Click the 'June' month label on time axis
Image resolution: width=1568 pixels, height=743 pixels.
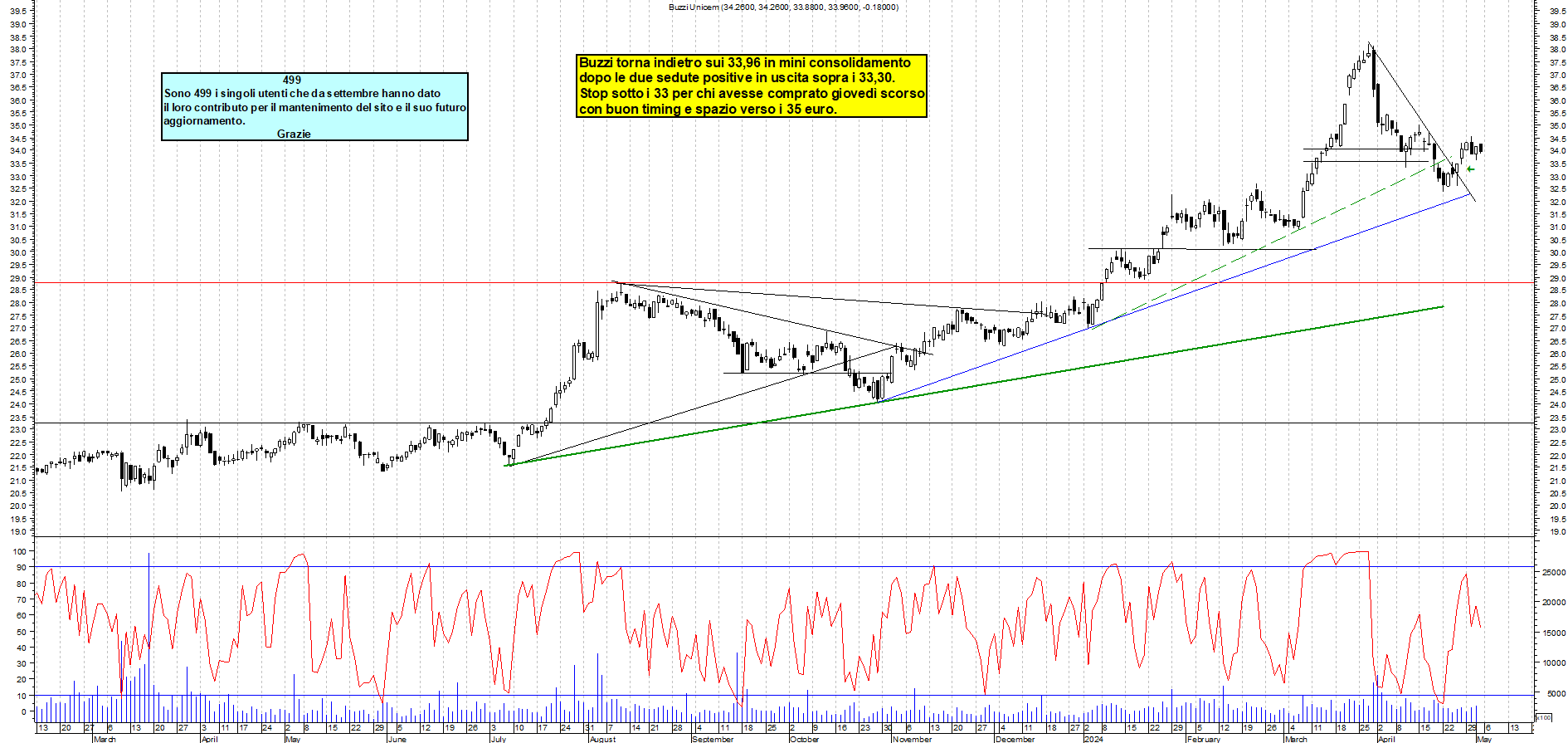pos(397,739)
